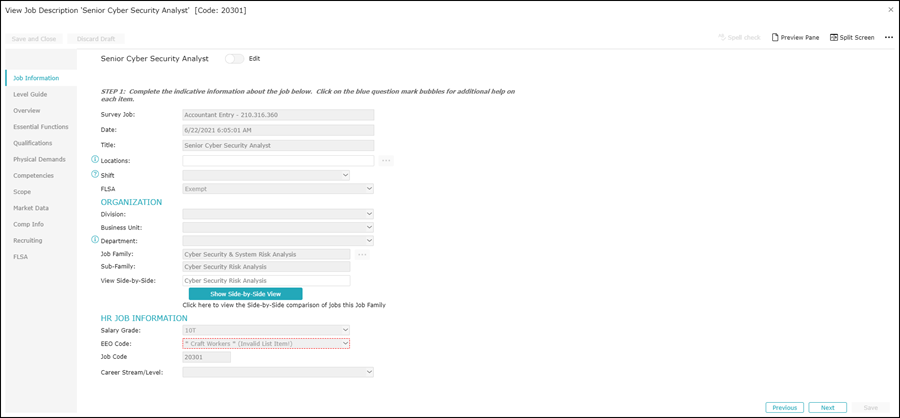Enable Split Screen view
The width and height of the screenshot is (900, 418).
(852, 37)
